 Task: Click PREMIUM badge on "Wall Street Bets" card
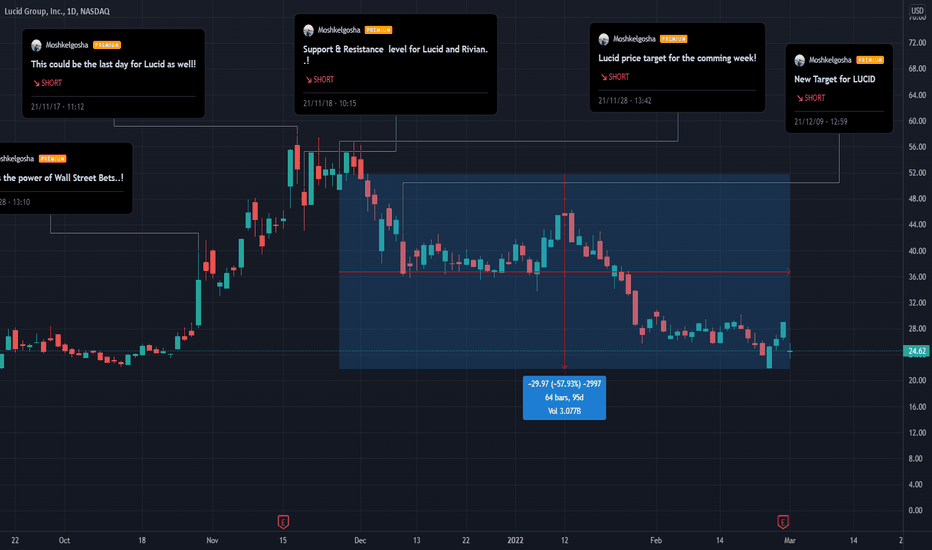pos(52,159)
